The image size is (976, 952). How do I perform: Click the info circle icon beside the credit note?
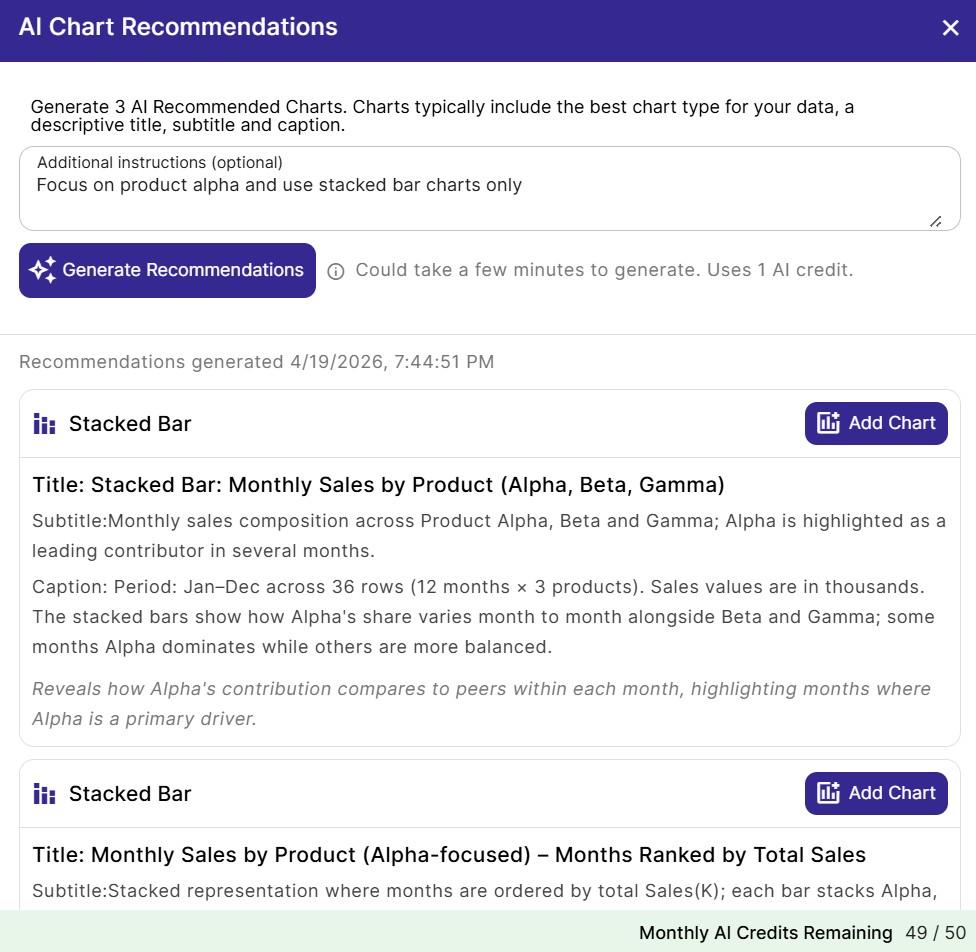coord(336,271)
